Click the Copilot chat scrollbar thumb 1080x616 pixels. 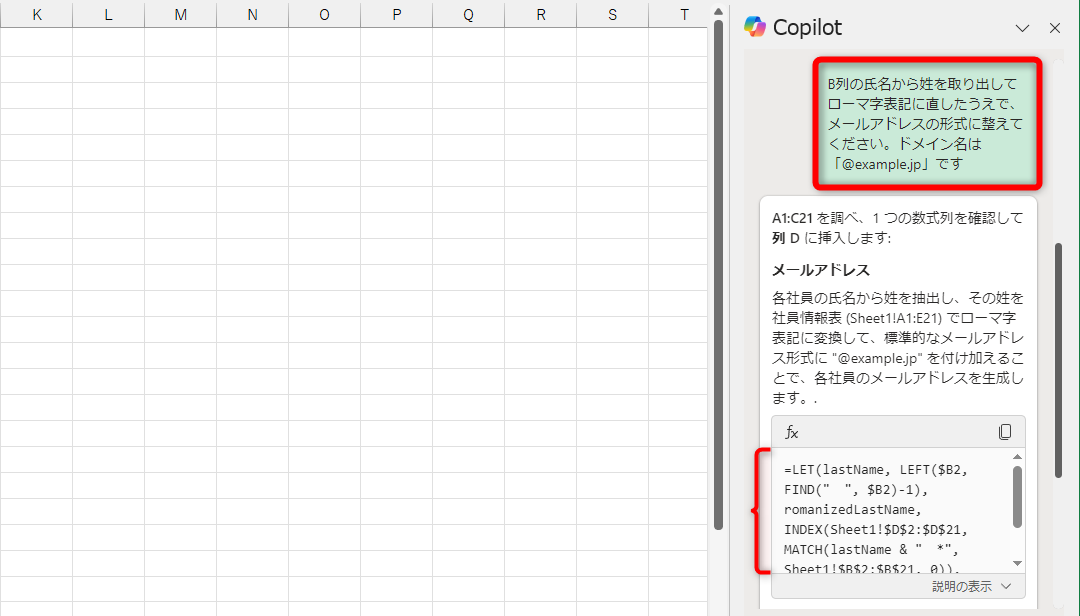pyautogui.click(x=1059, y=360)
